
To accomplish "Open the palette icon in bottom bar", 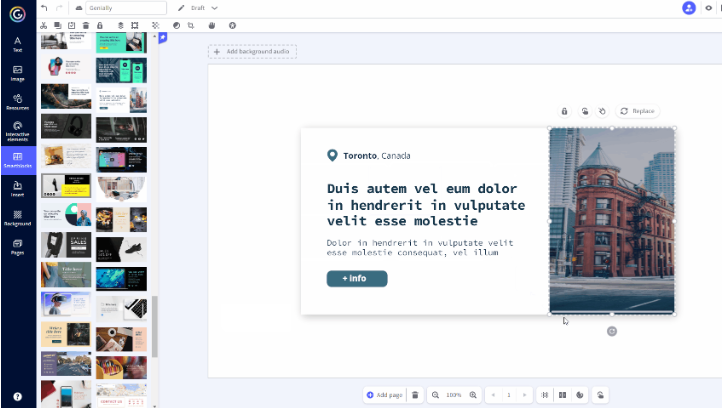I will pyautogui.click(x=580, y=395).
